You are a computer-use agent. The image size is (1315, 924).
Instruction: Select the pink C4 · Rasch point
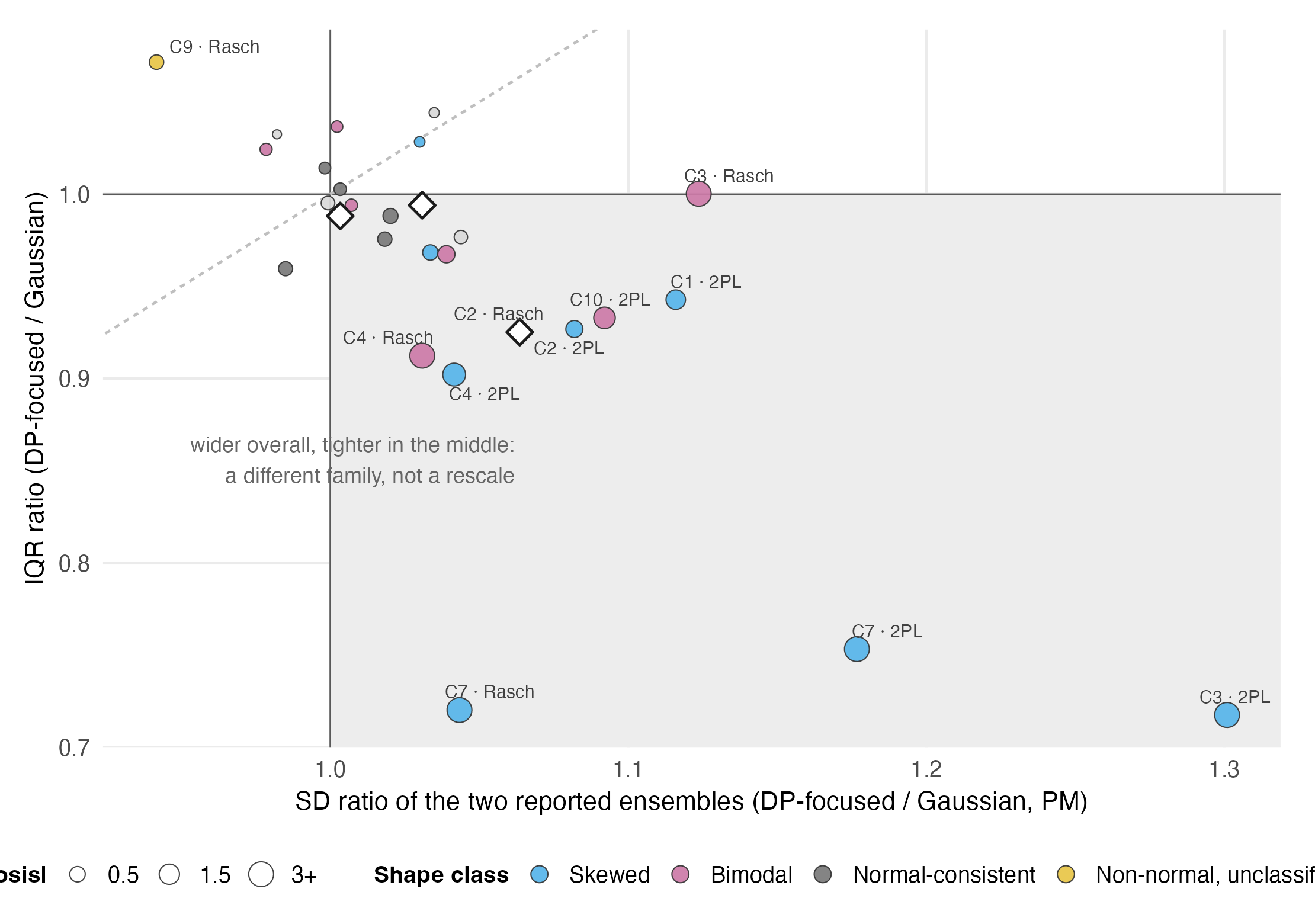pos(422,356)
